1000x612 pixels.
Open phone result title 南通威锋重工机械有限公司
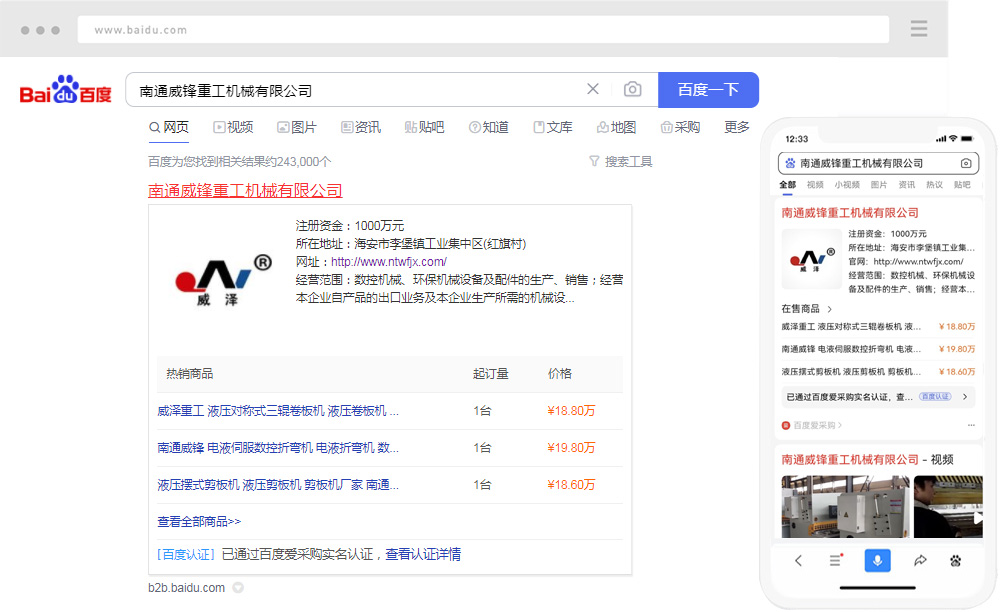coord(850,213)
